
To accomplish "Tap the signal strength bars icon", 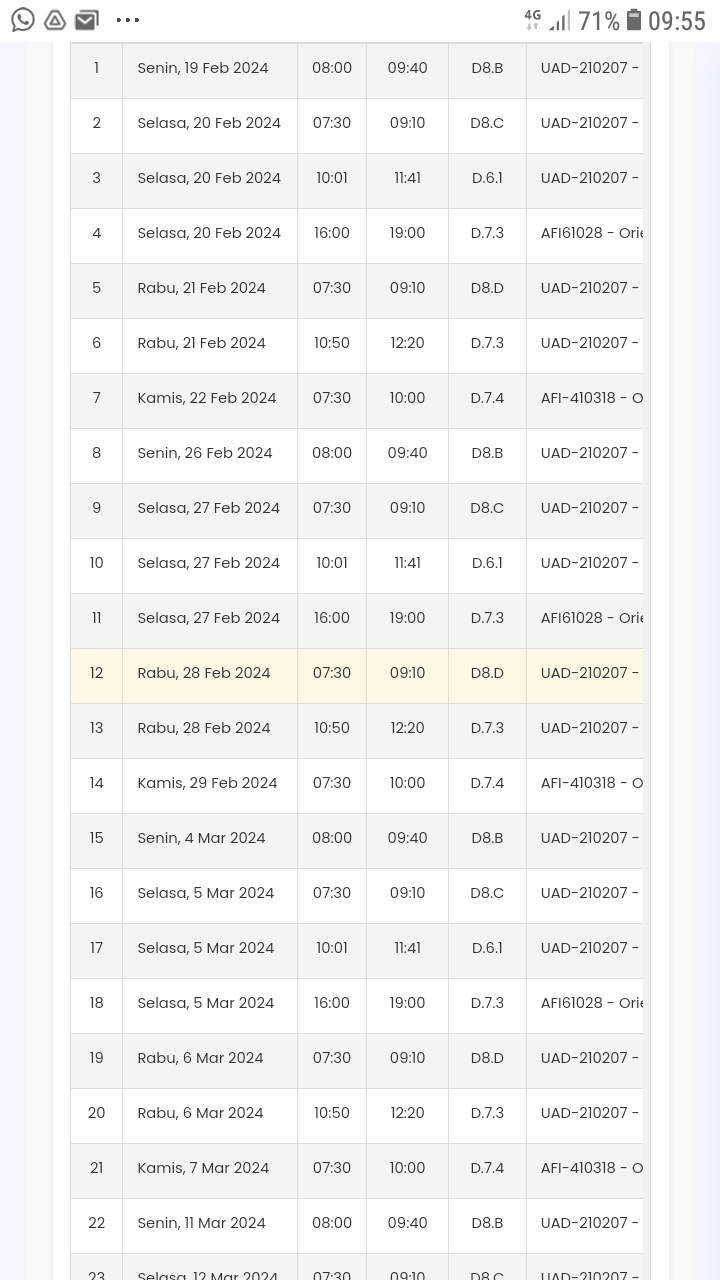I will pyautogui.click(x=559, y=20).
